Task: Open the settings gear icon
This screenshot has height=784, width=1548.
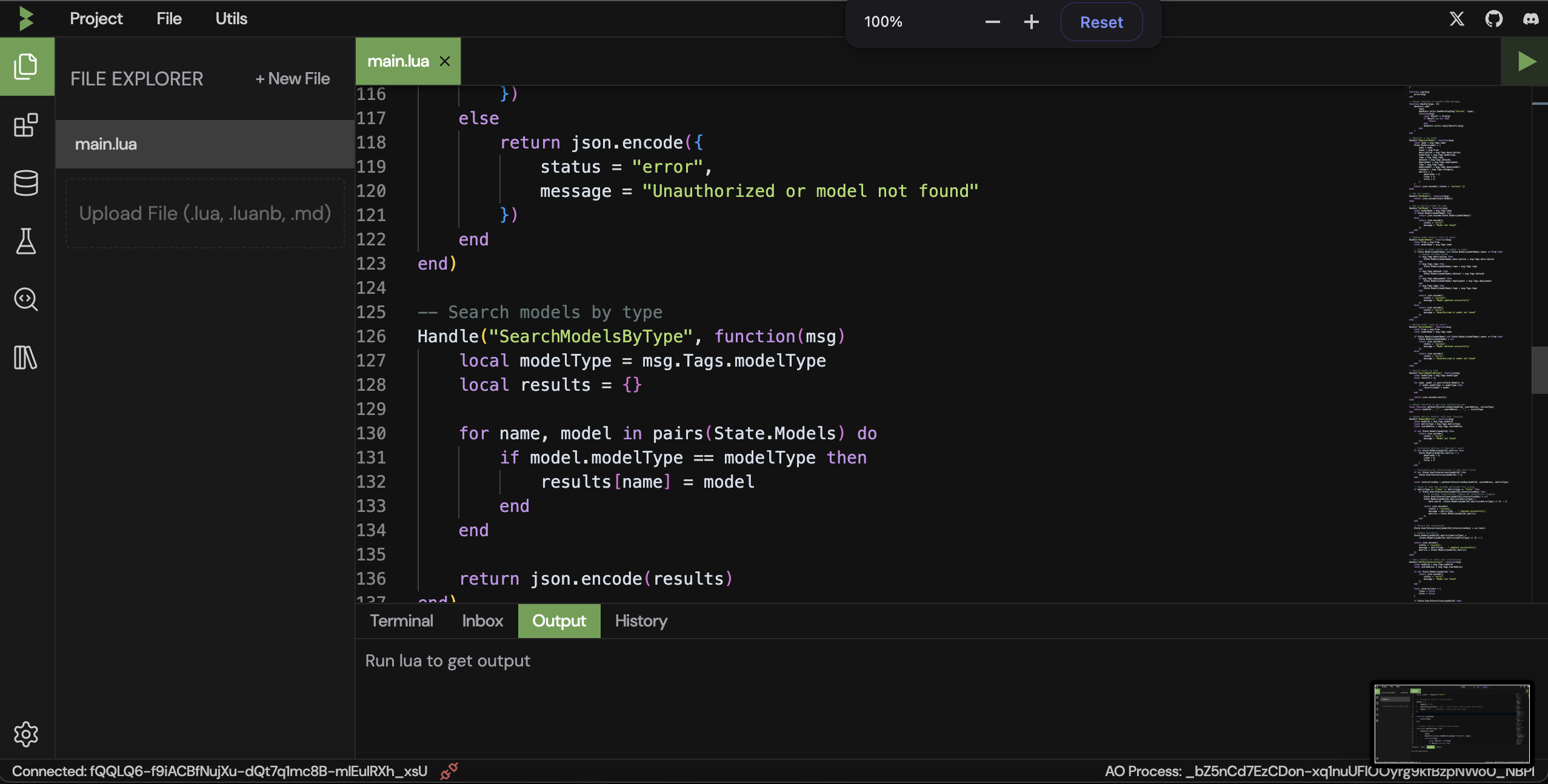Action: pos(26,734)
